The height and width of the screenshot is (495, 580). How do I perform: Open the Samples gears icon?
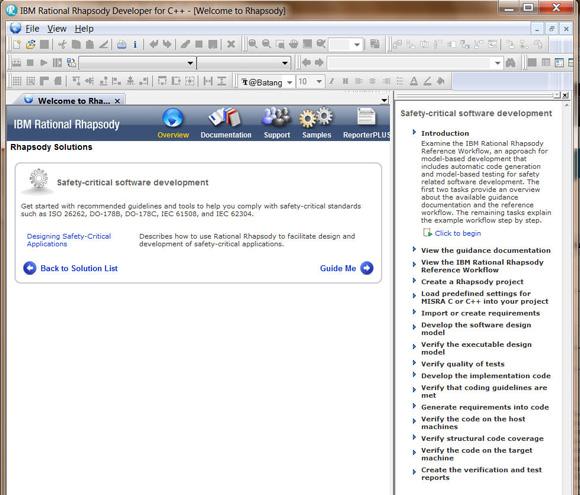pos(316,117)
